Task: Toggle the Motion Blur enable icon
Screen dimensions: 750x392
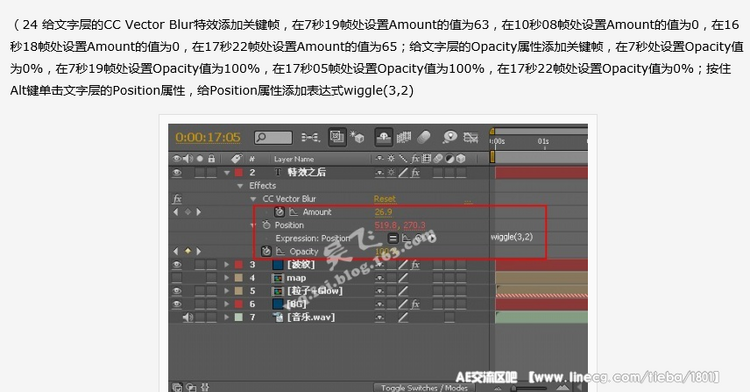Action: click(x=424, y=138)
